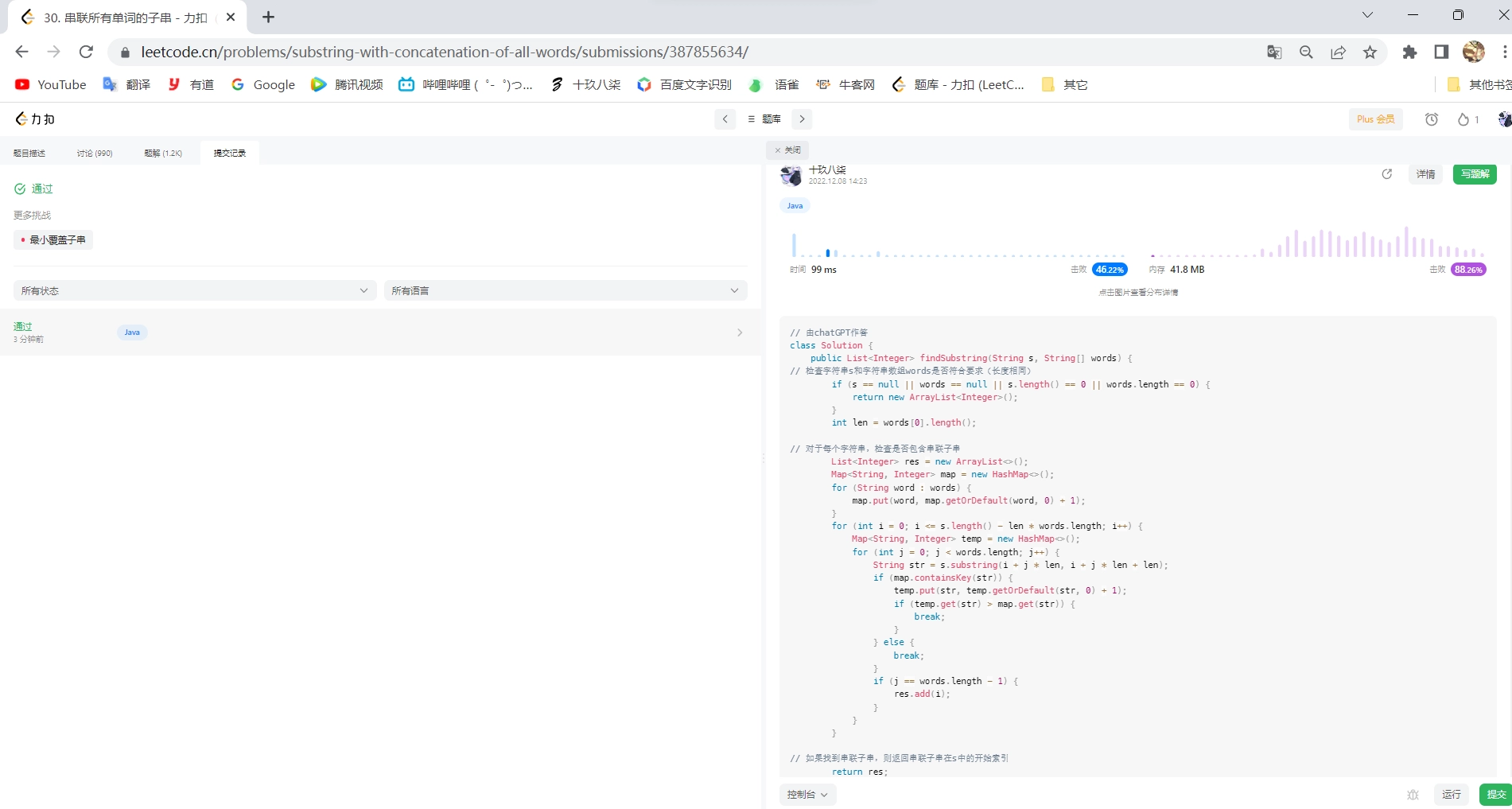Click the green 写题解 button
The height and width of the screenshot is (809, 1512).
pos(1474,174)
